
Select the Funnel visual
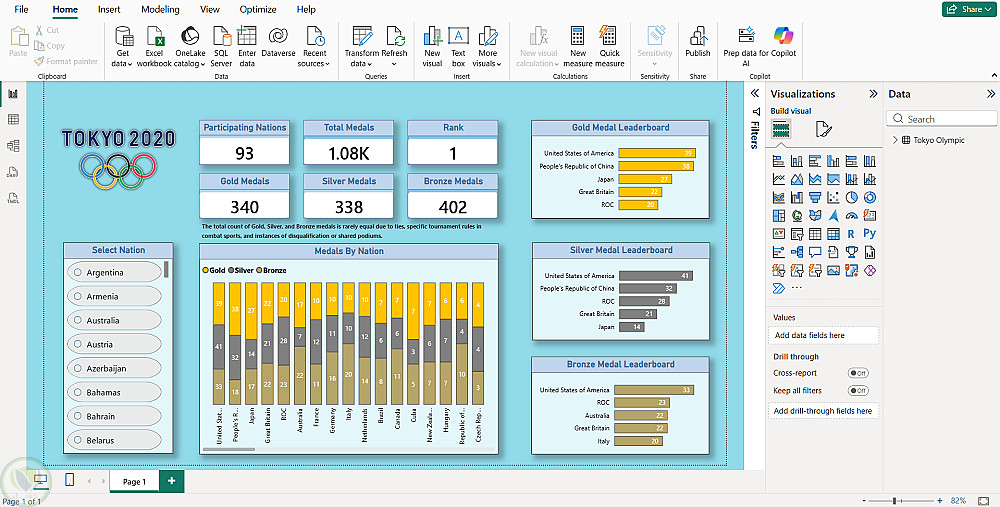click(814, 198)
